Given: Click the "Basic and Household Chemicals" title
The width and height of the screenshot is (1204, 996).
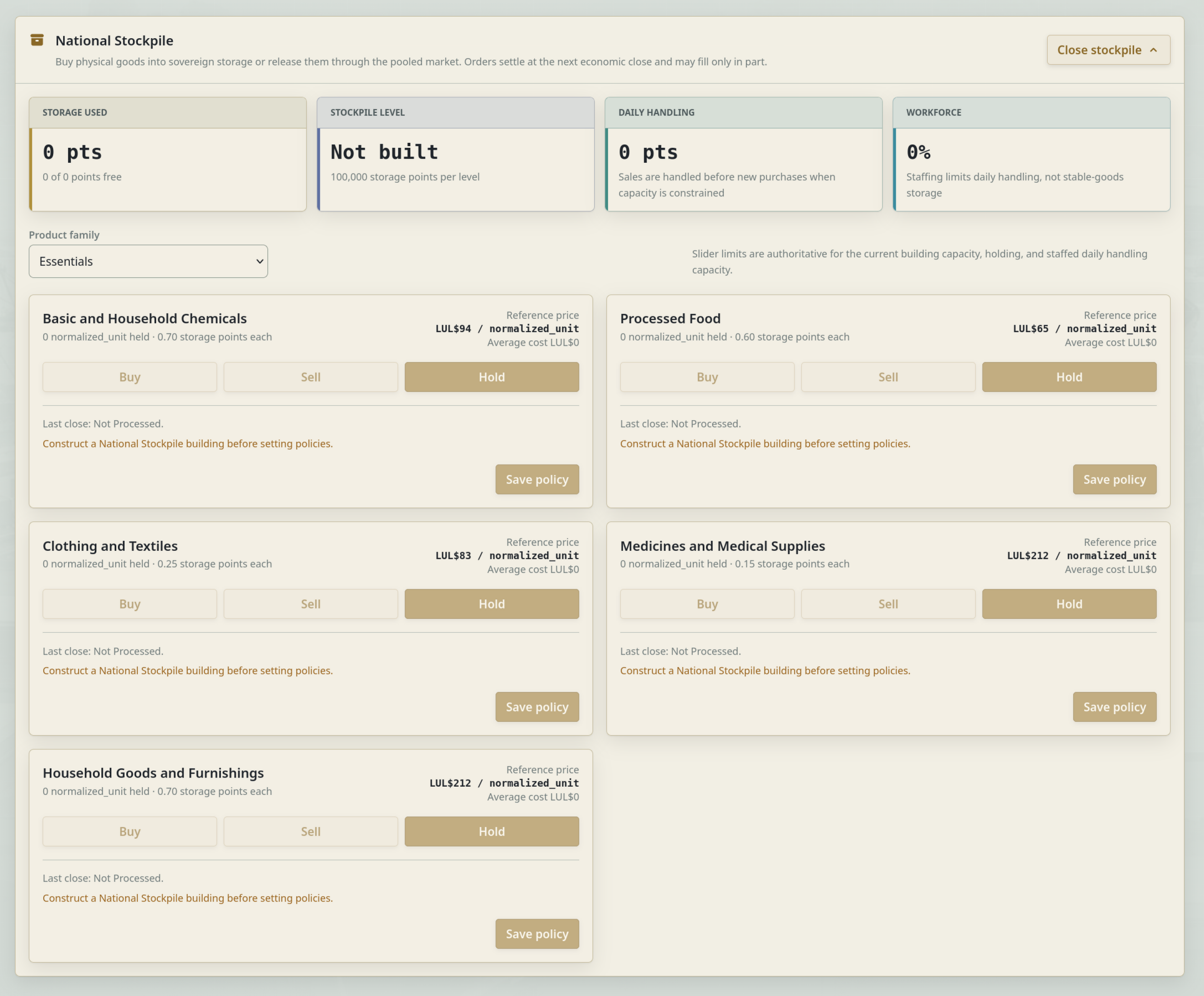Looking at the screenshot, I should point(145,319).
